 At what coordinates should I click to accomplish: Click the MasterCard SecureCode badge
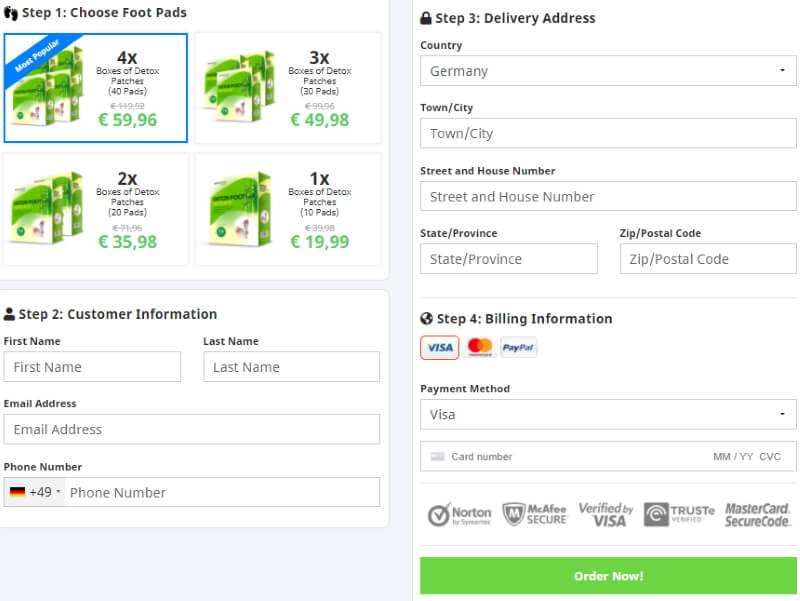click(757, 515)
